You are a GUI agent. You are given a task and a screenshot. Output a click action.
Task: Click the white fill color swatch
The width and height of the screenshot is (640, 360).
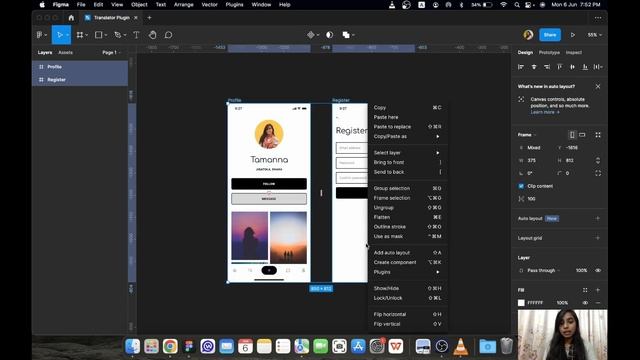(x=521, y=303)
